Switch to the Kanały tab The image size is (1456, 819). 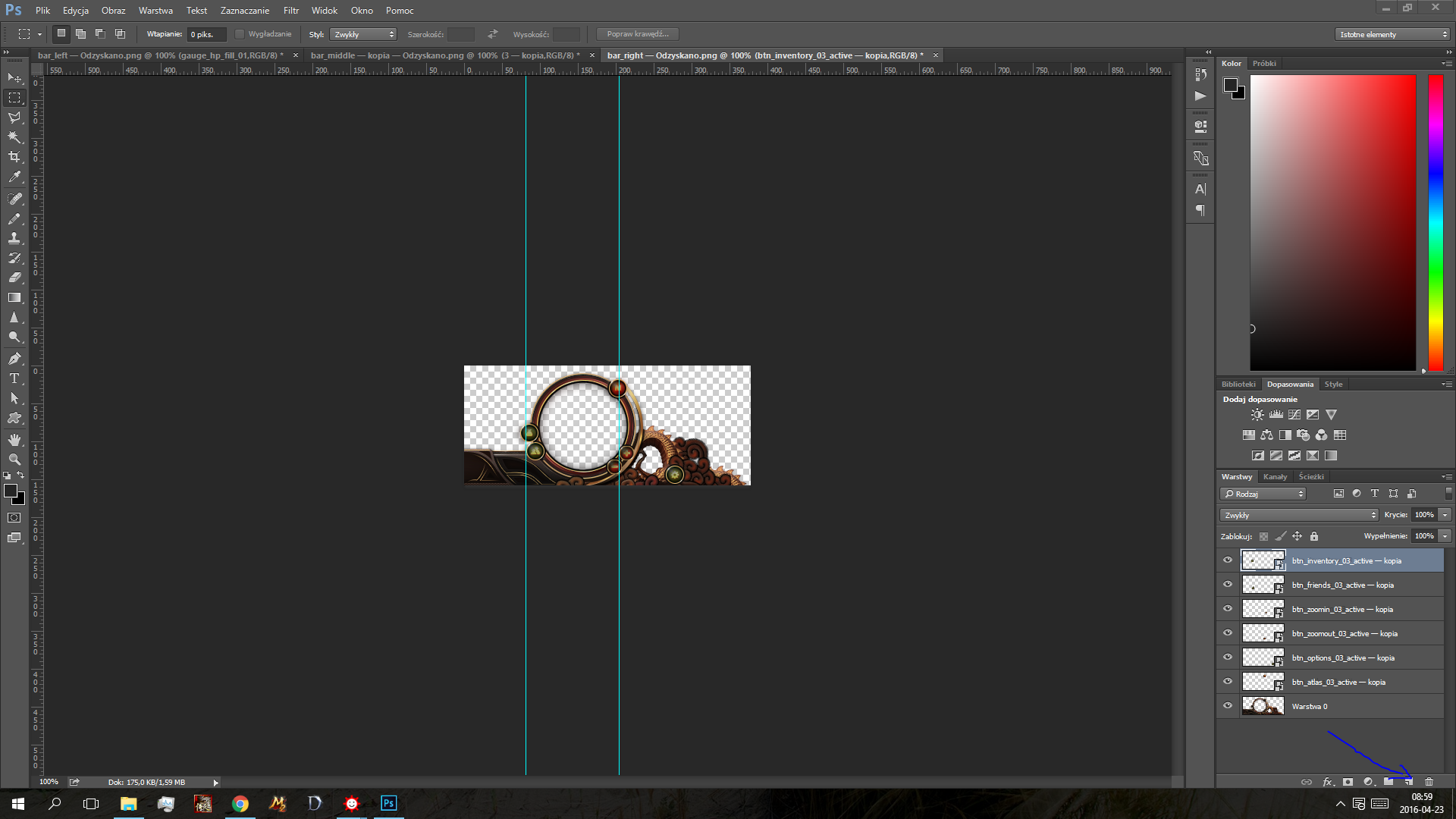coord(1276,477)
